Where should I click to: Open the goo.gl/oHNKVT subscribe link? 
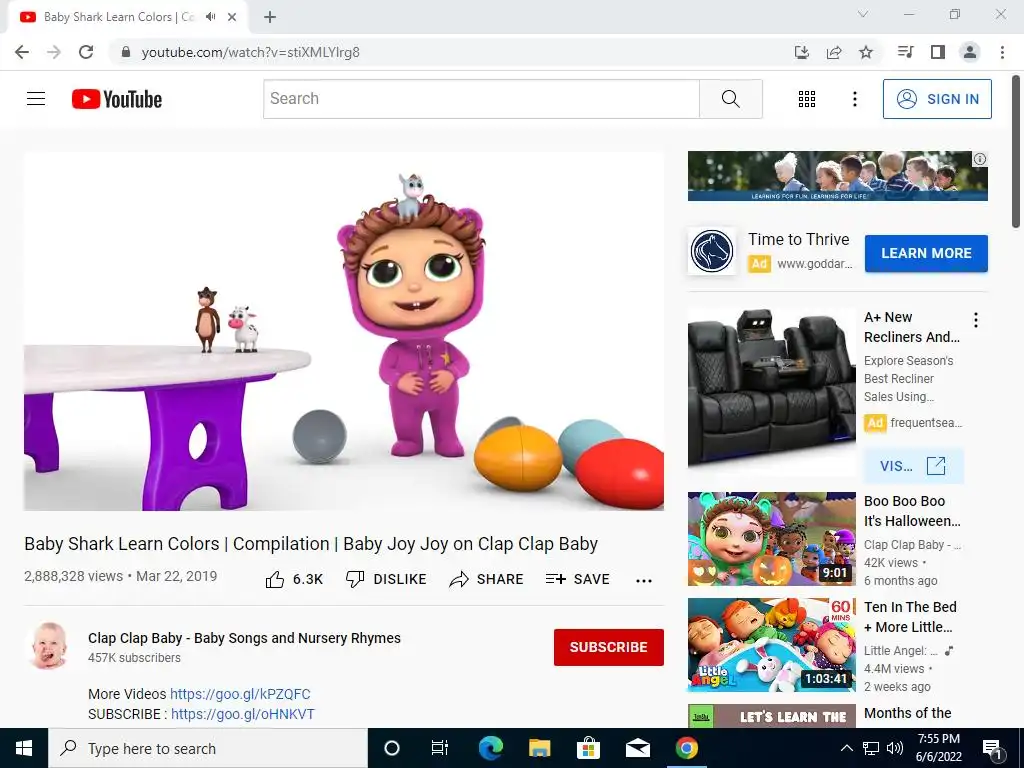tap(243, 714)
